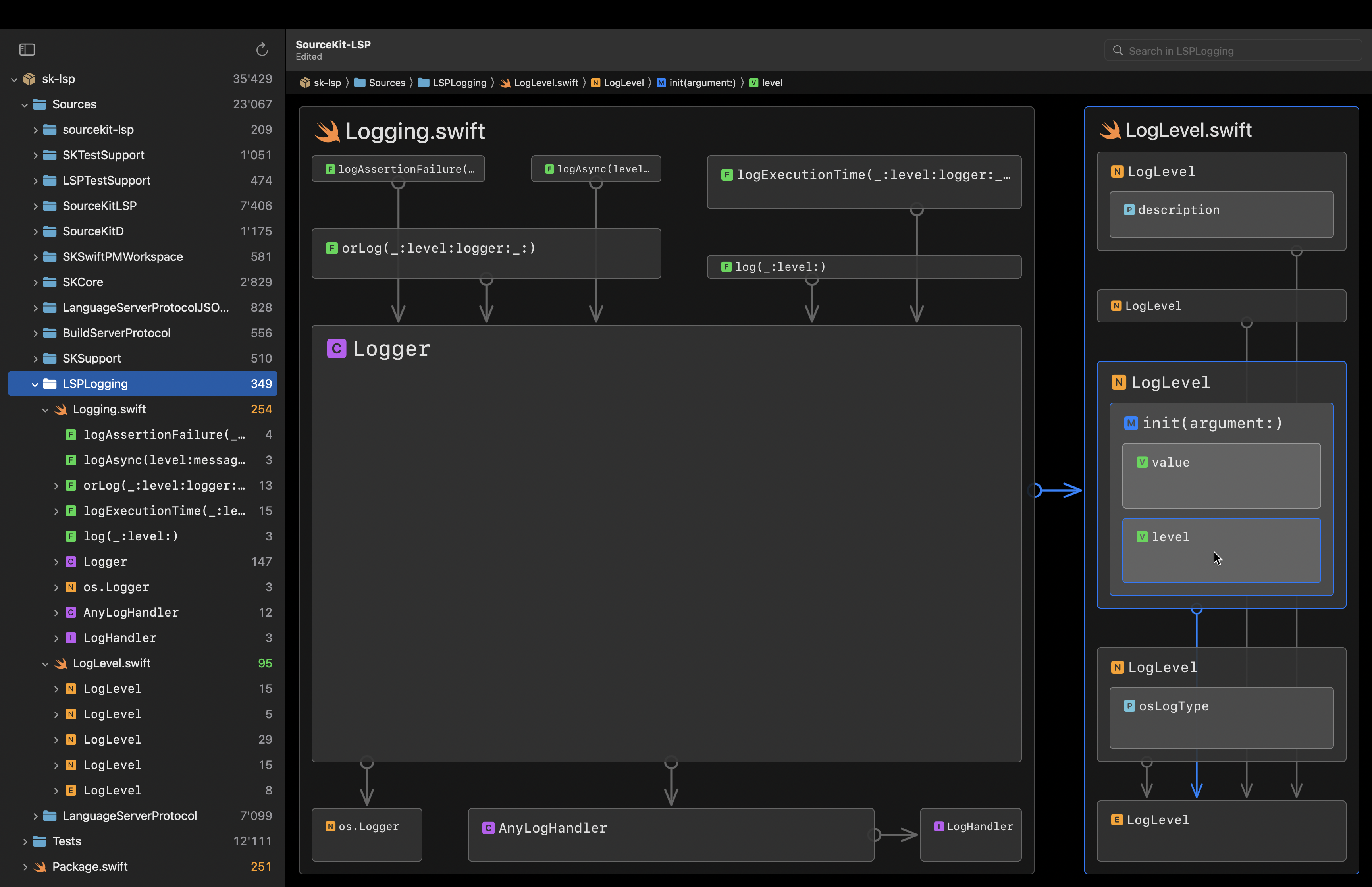This screenshot has width=1372, height=887.
Task: Click the Logger class icon in diagram
Action: coord(336,349)
